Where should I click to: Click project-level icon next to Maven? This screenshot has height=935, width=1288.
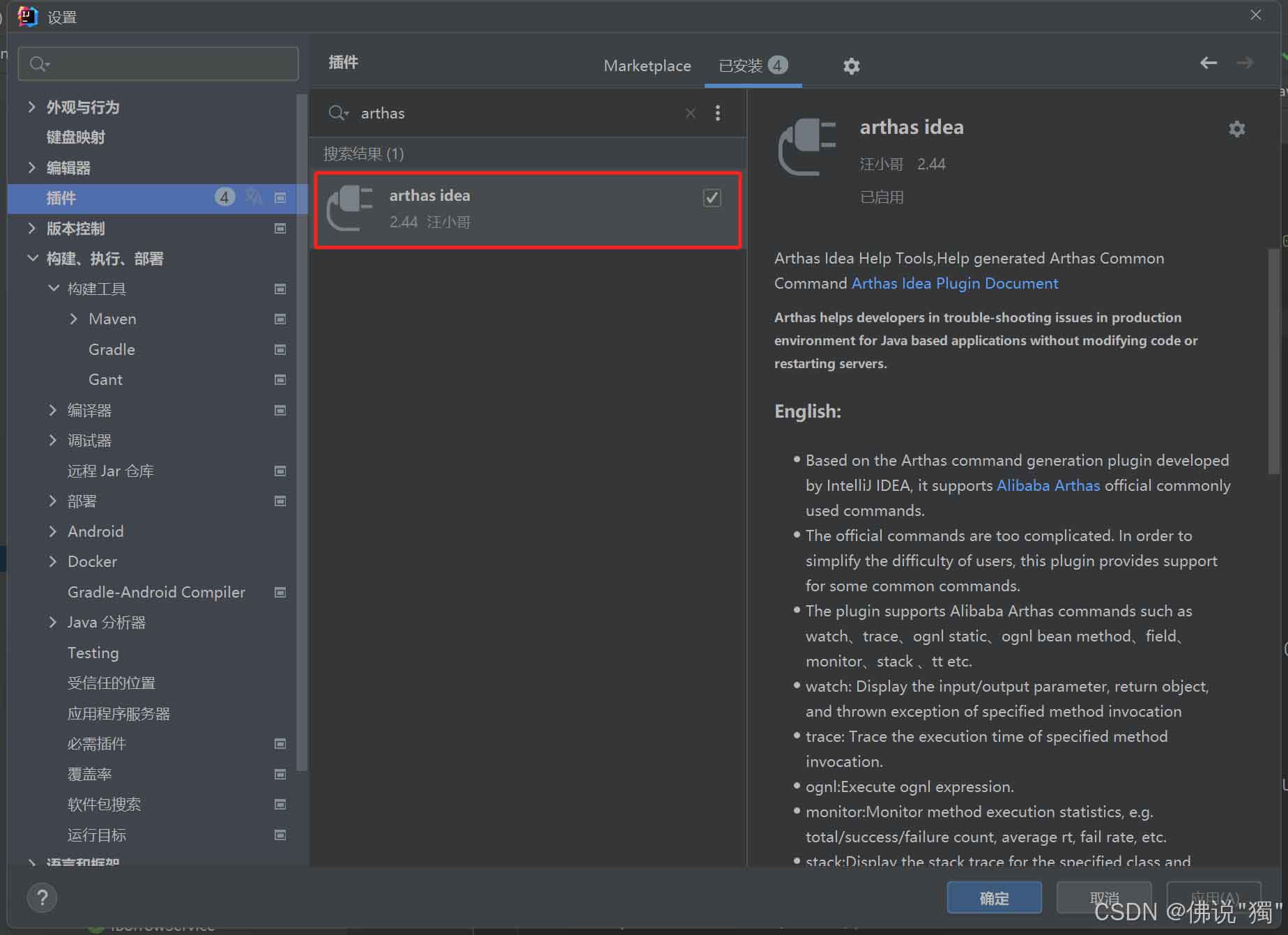(280, 319)
